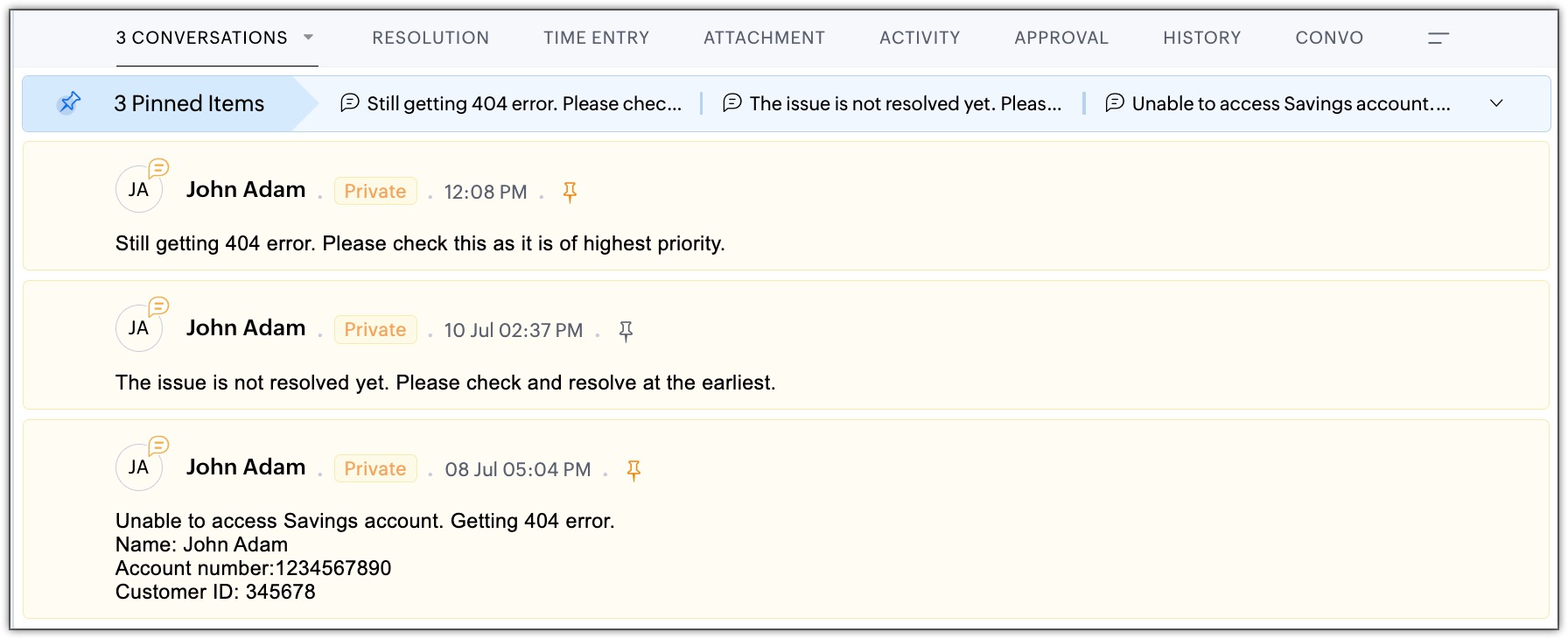Open the 3 Conversations dropdown arrow
This screenshot has width=1568, height=639.
click(308, 38)
